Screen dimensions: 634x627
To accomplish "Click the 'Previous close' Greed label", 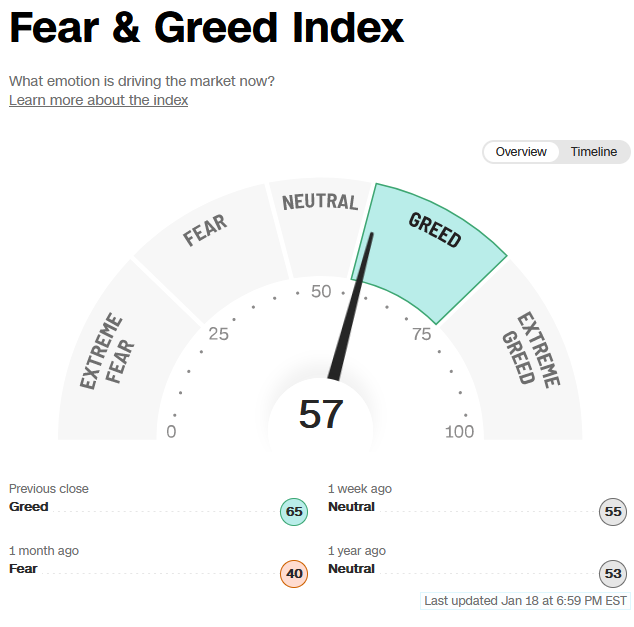I will (x=29, y=507).
